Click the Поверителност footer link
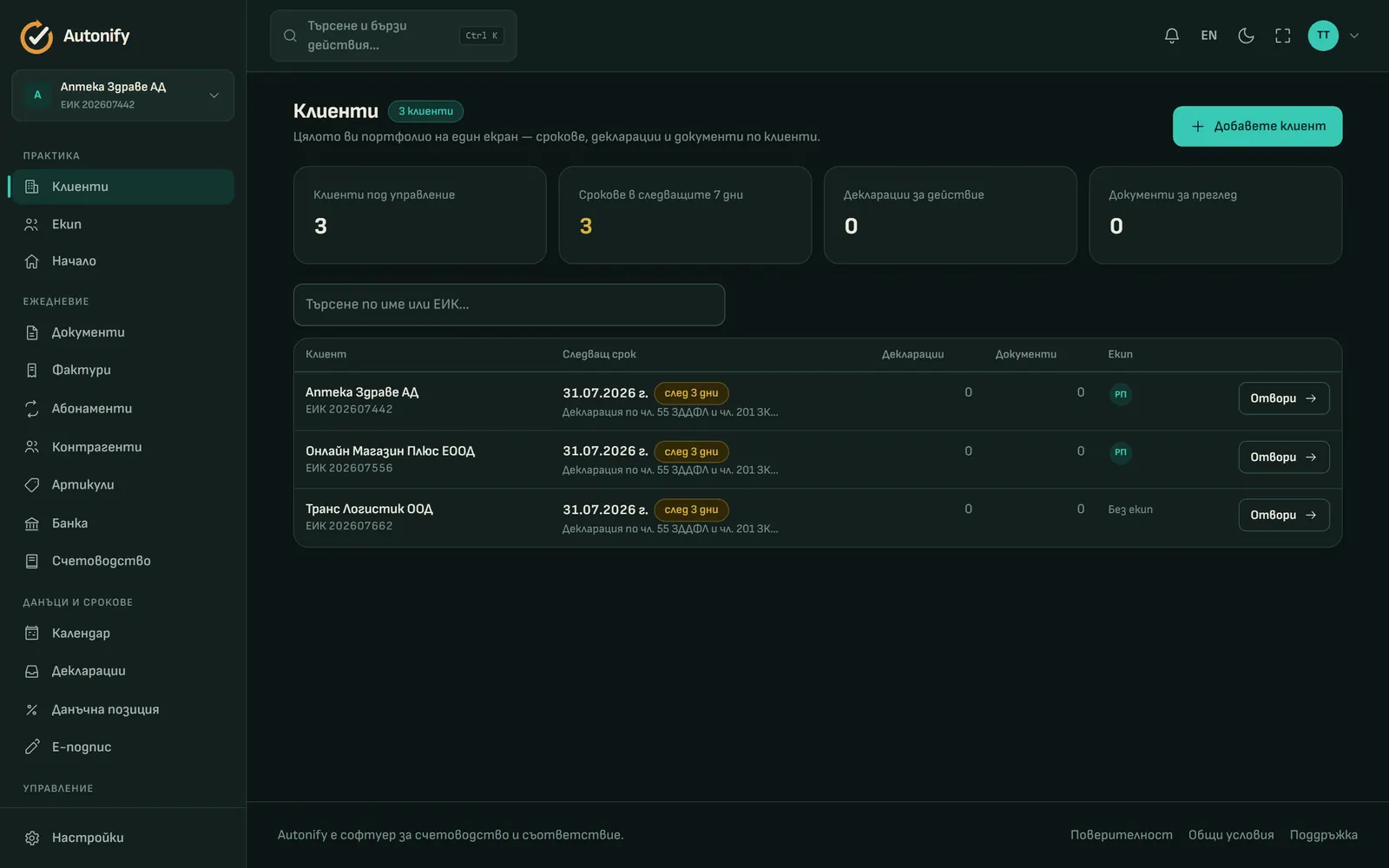The width and height of the screenshot is (1389, 868). click(1121, 835)
